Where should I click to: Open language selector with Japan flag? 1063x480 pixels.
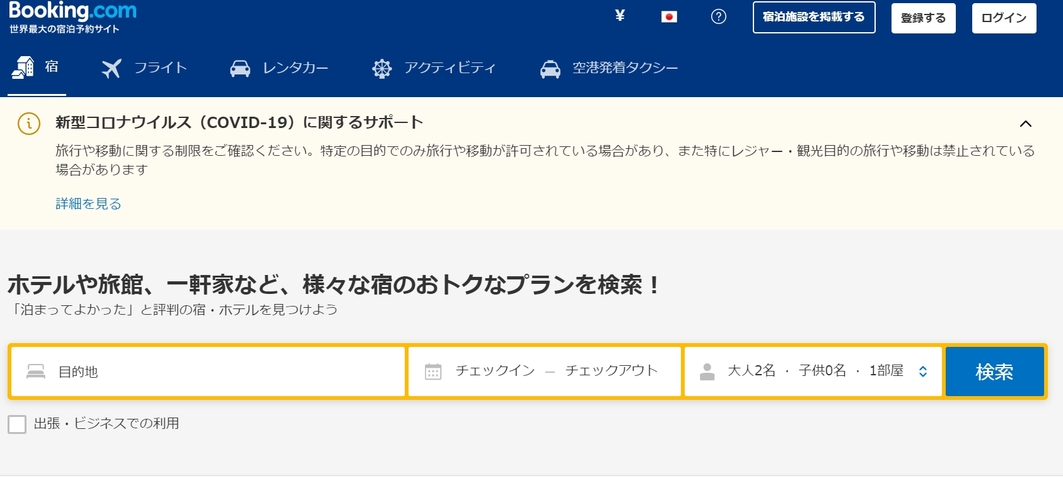(669, 17)
